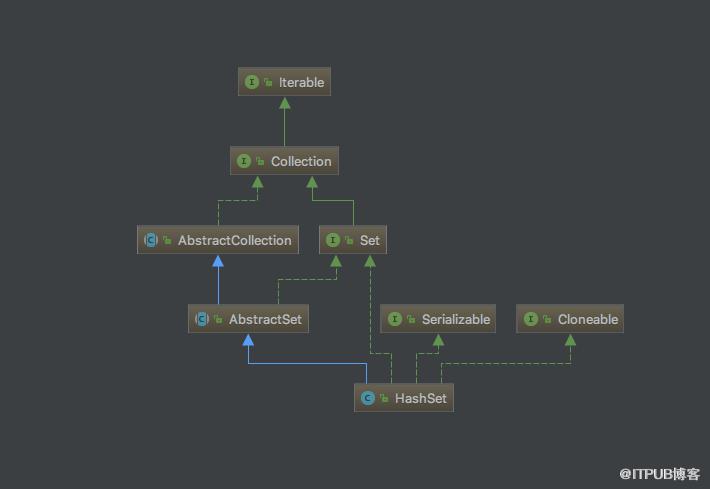Viewport: 710px width, 489px height.
Task: Select the Iterable interface node
Action: point(284,82)
